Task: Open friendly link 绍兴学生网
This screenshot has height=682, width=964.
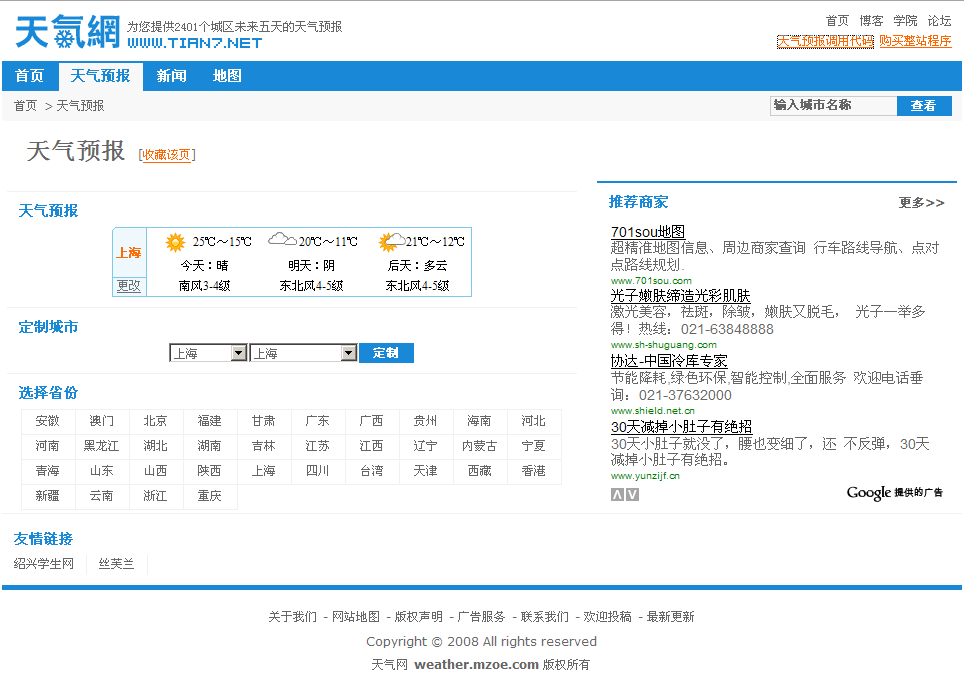Action: tap(44, 564)
